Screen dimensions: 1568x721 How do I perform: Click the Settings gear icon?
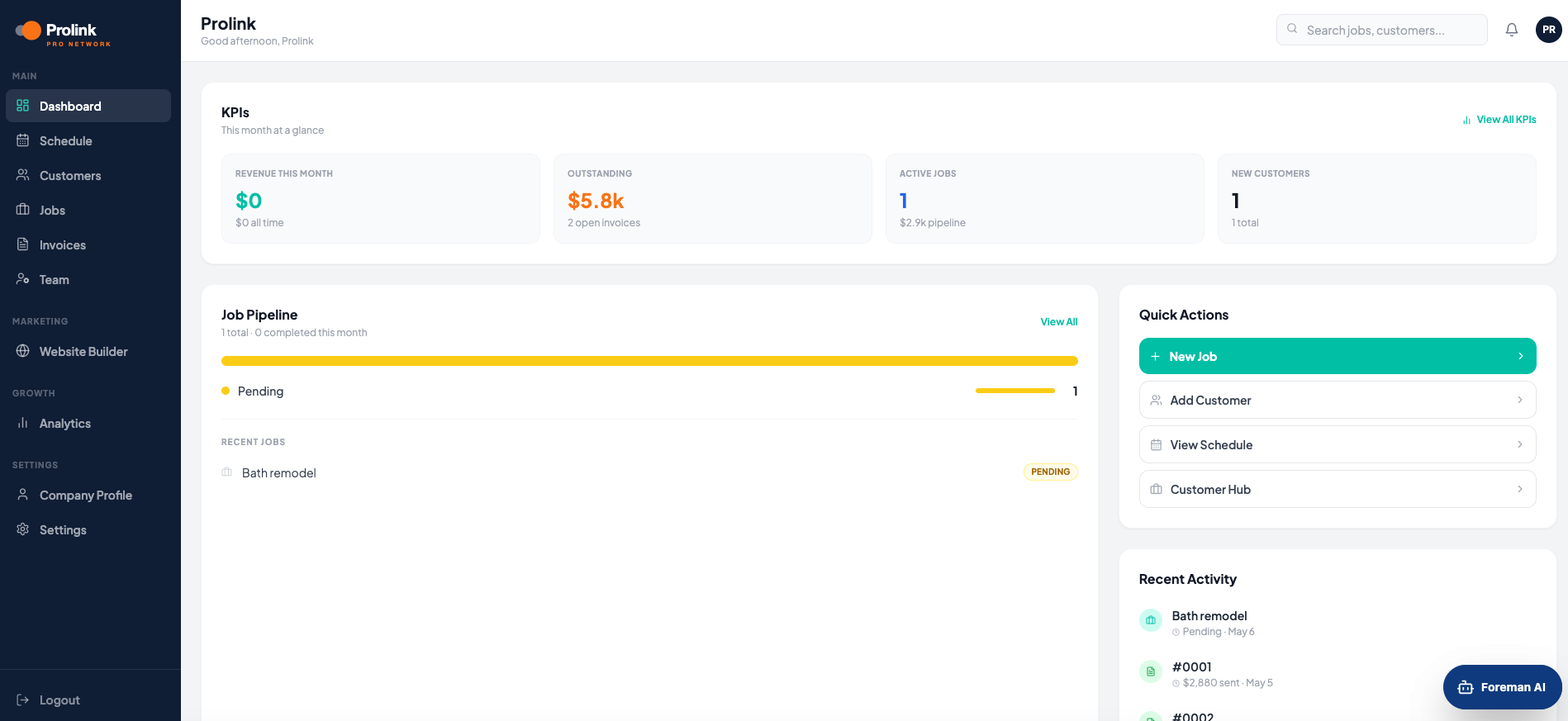23,529
